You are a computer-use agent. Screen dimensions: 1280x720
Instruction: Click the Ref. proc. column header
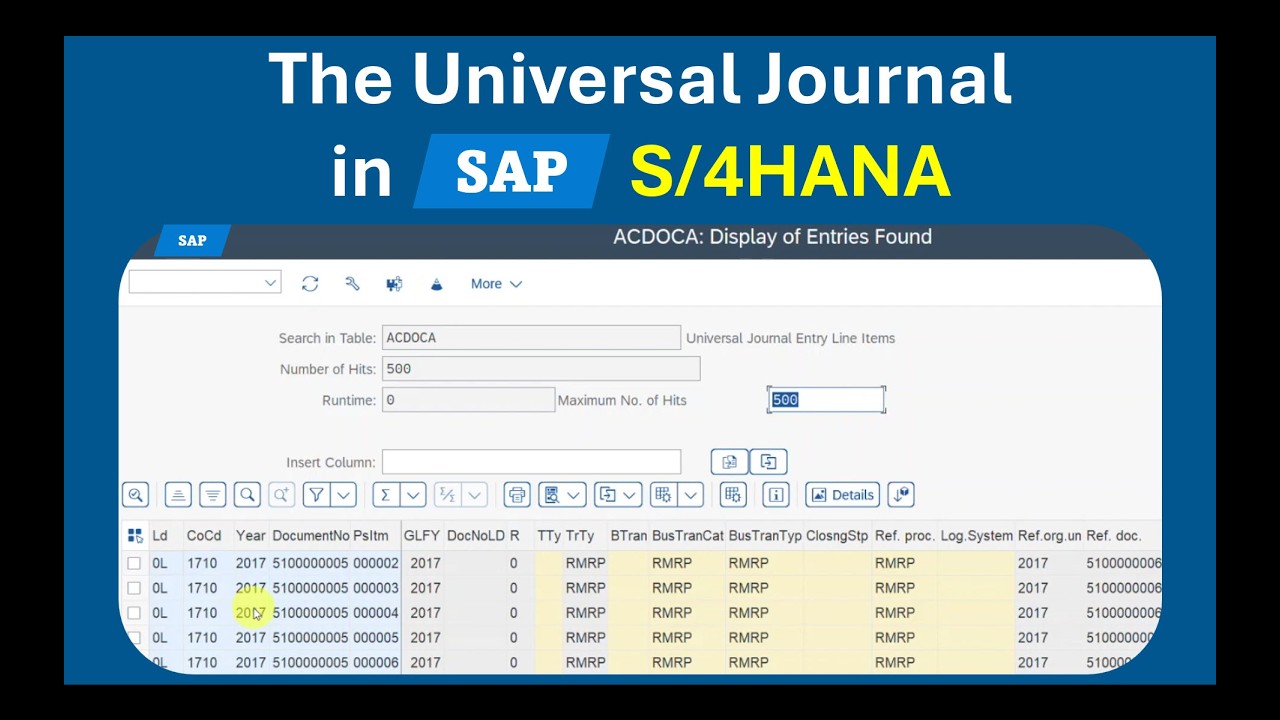tap(904, 536)
